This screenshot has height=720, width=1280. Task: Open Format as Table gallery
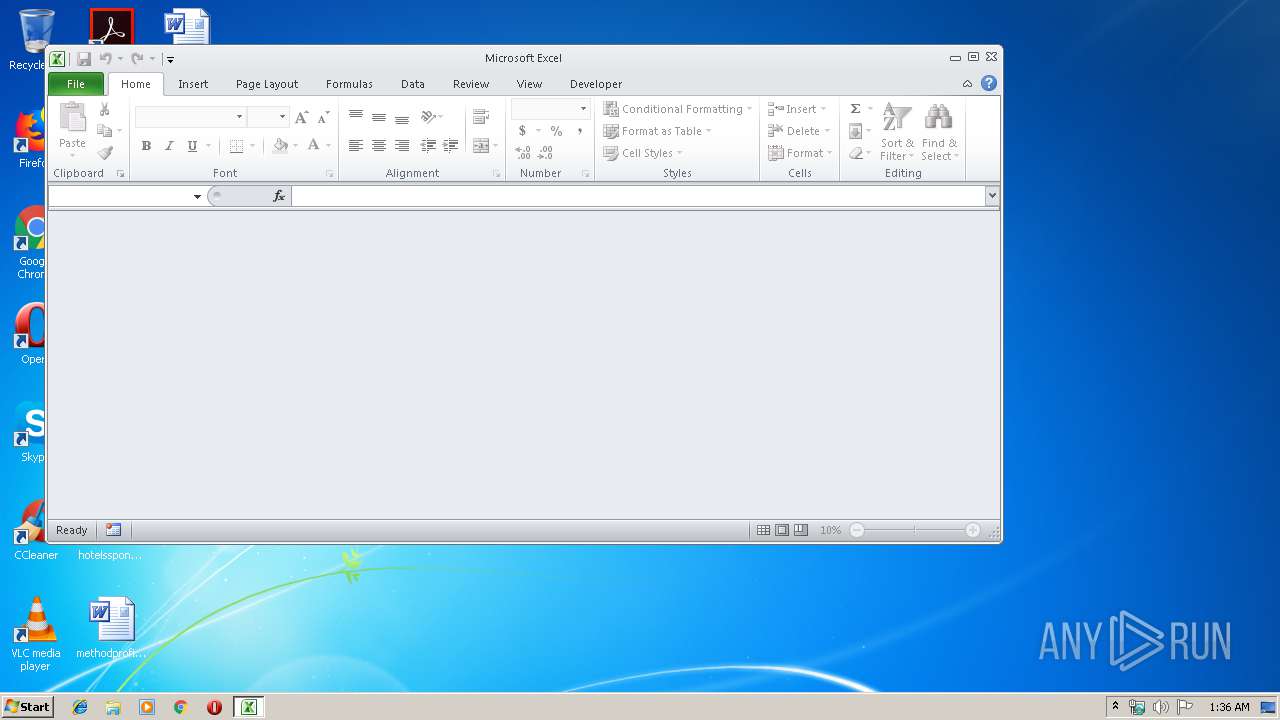657,131
